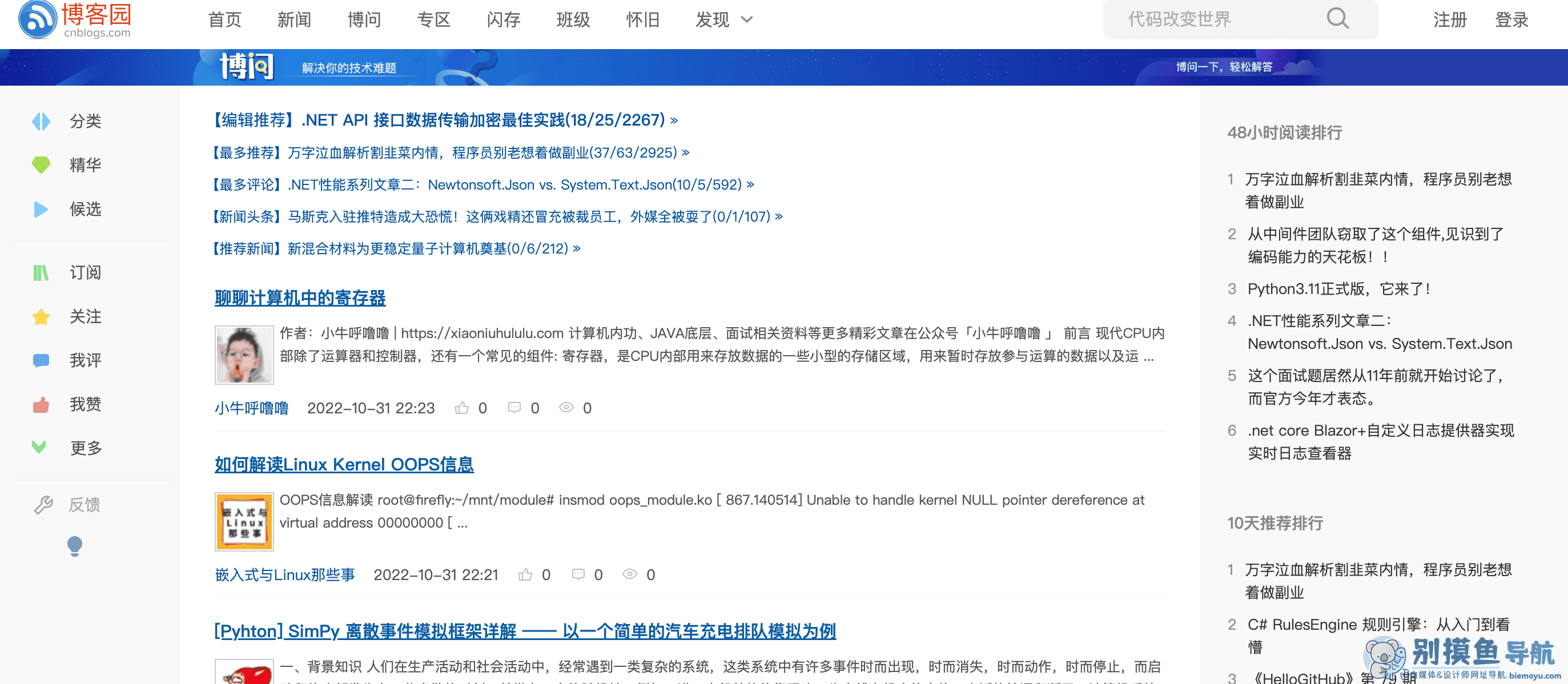Click the 10天推荐排行 heading

click(x=1274, y=524)
